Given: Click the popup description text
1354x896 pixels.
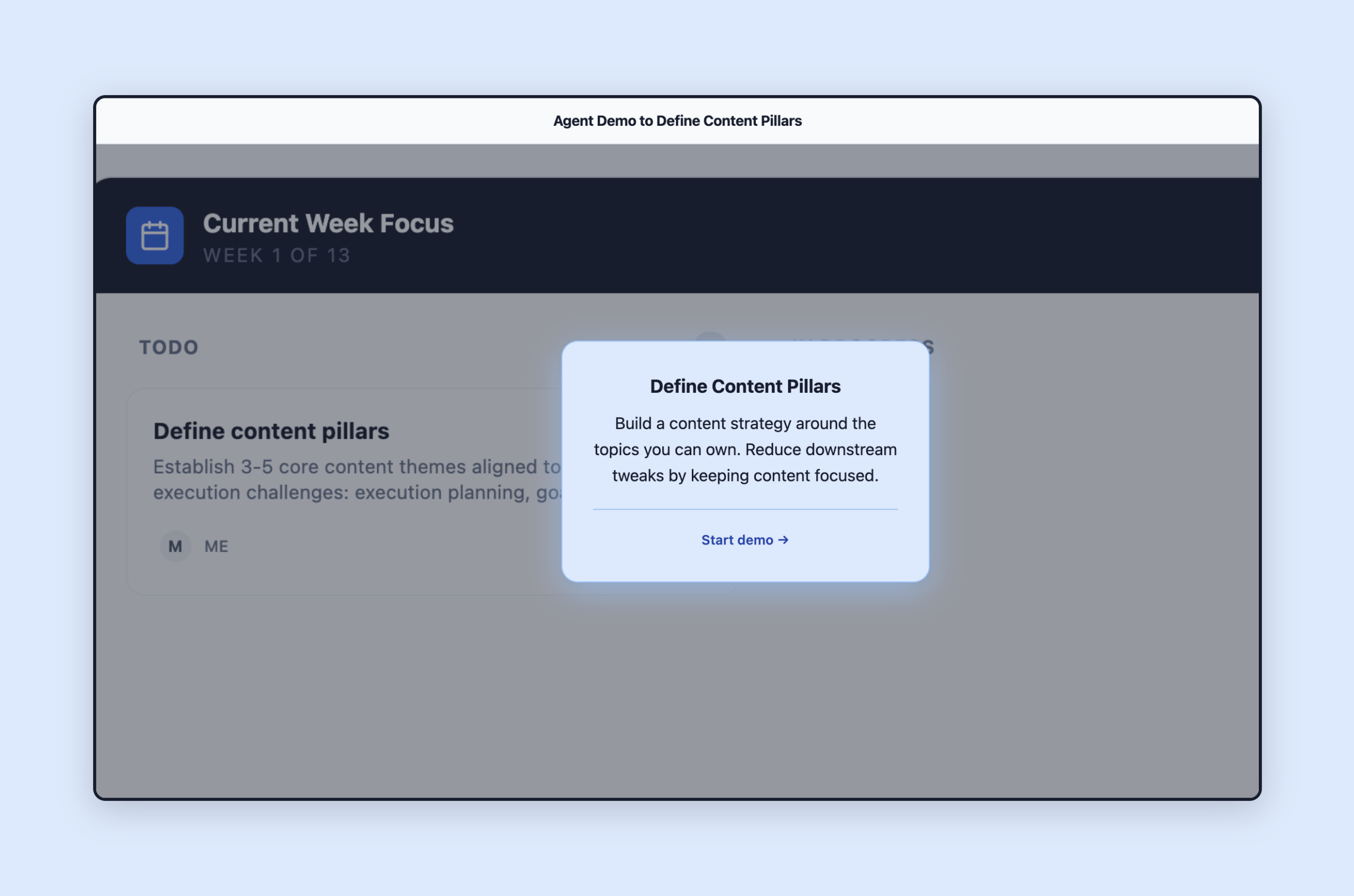Looking at the screenshot, I should coord(745,449).
